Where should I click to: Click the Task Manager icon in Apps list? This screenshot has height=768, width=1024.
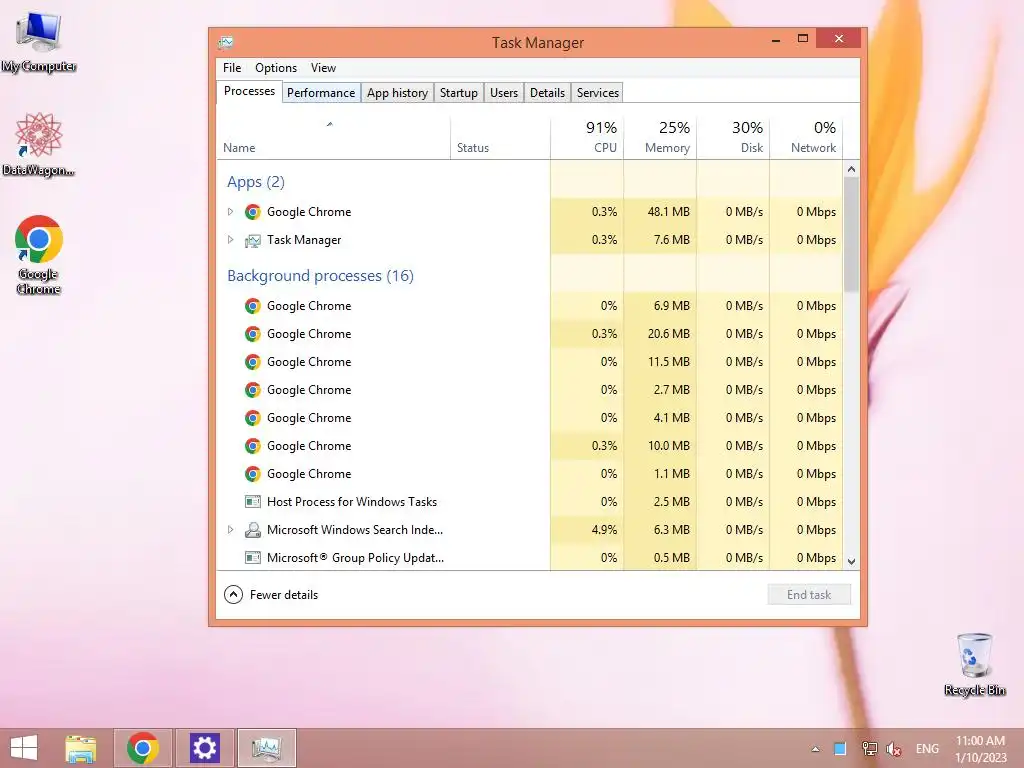tap(253, 240)
